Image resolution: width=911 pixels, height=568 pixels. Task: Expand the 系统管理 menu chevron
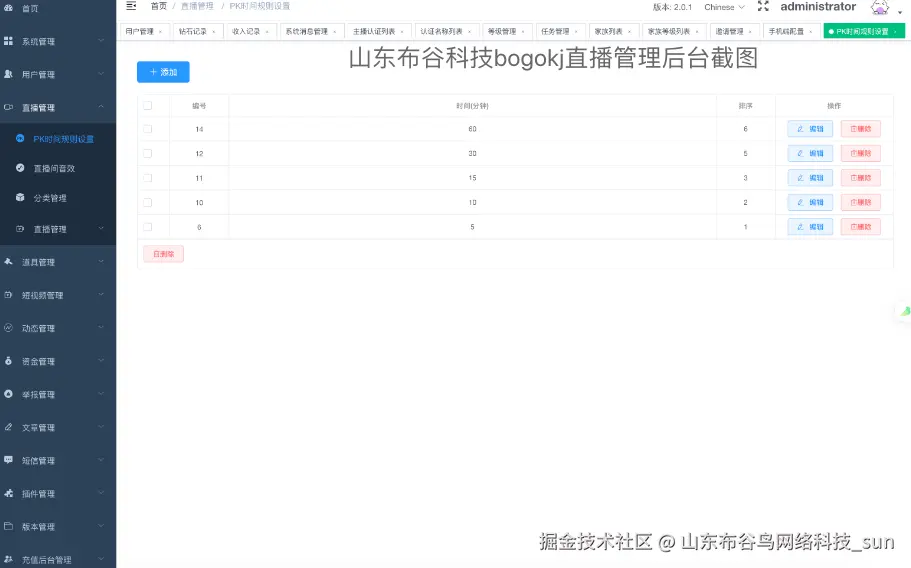[101, 41]
